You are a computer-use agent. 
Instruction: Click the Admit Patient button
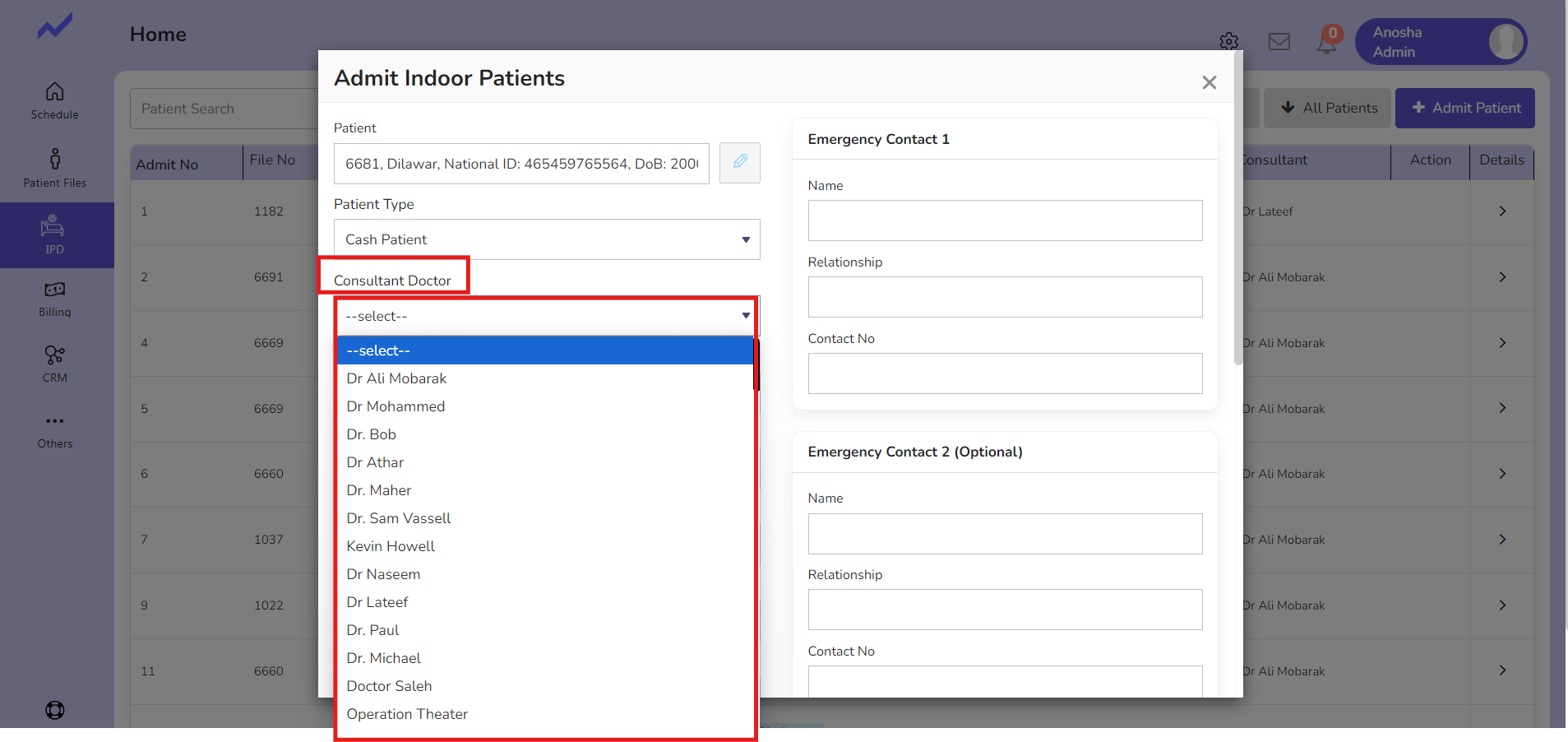pos(1464,108)
